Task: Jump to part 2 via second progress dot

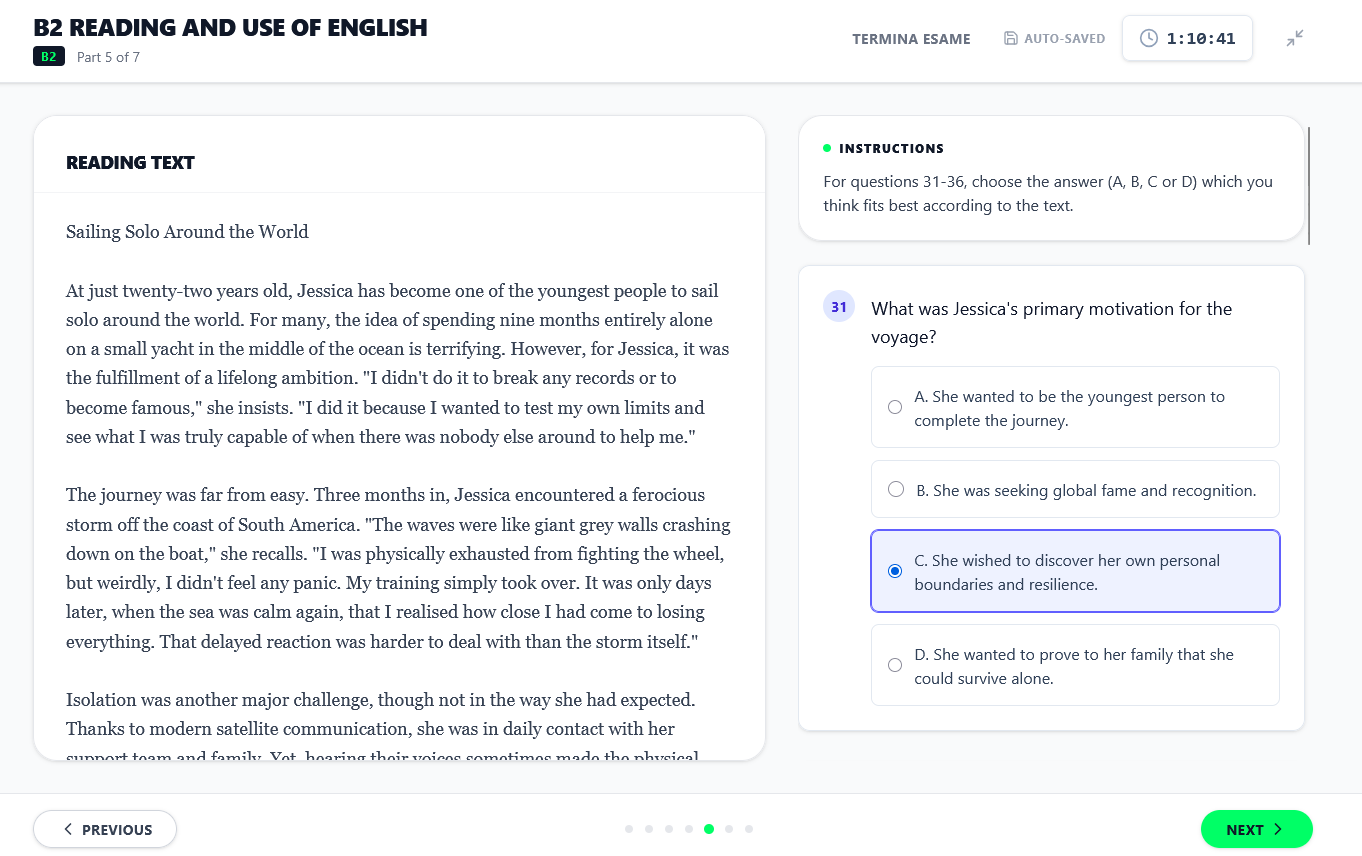Action: (649, 829)
